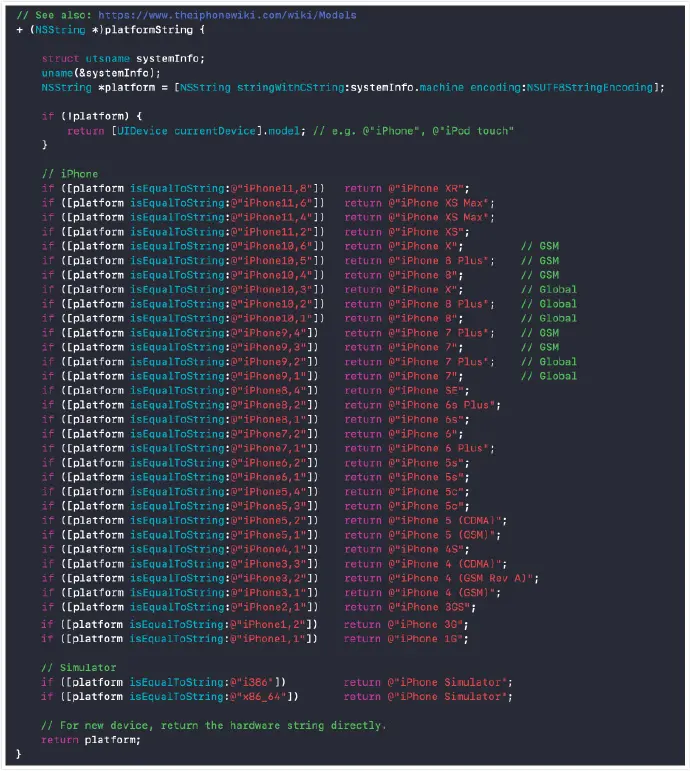Click the @"iPhone XR" return value

tap(426, 188)
